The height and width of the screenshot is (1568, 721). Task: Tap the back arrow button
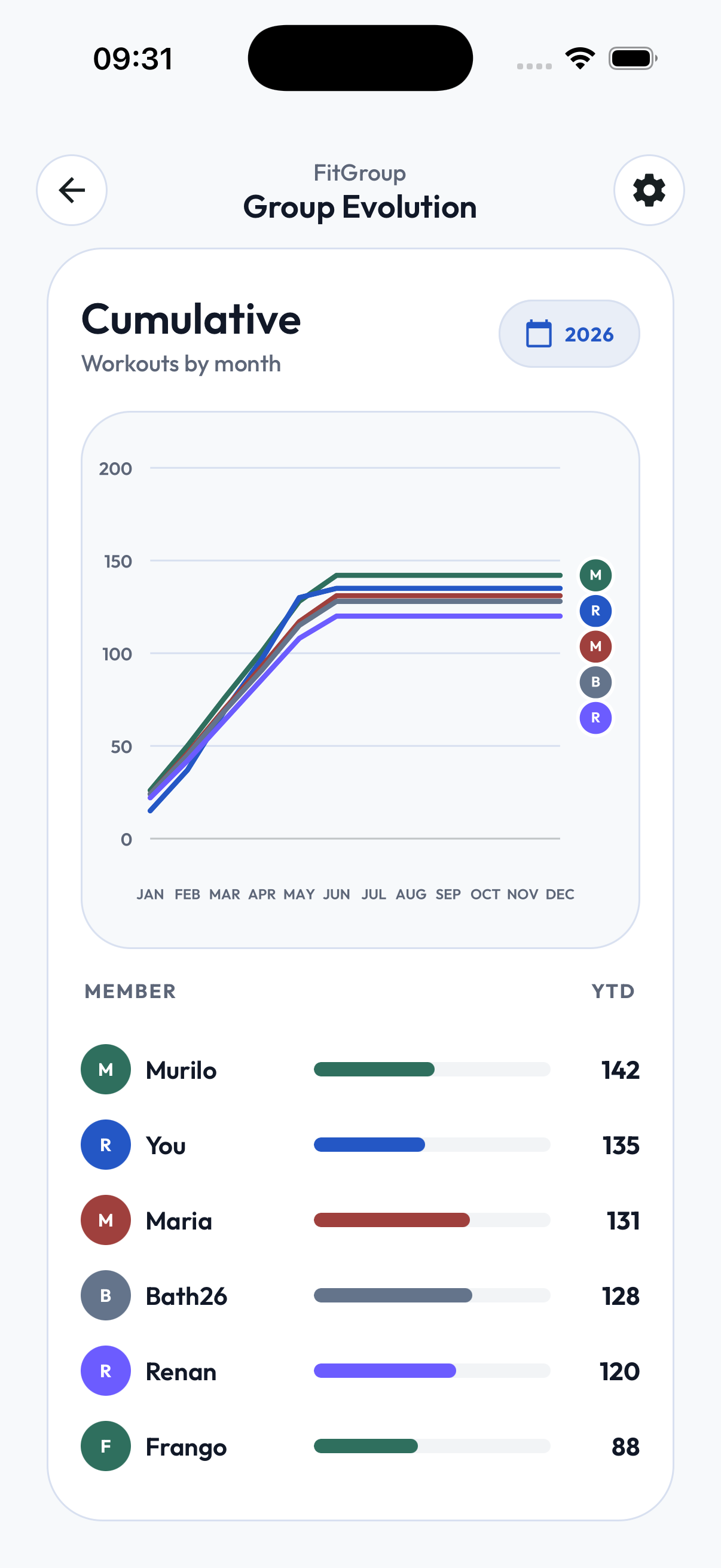[72, 190]
